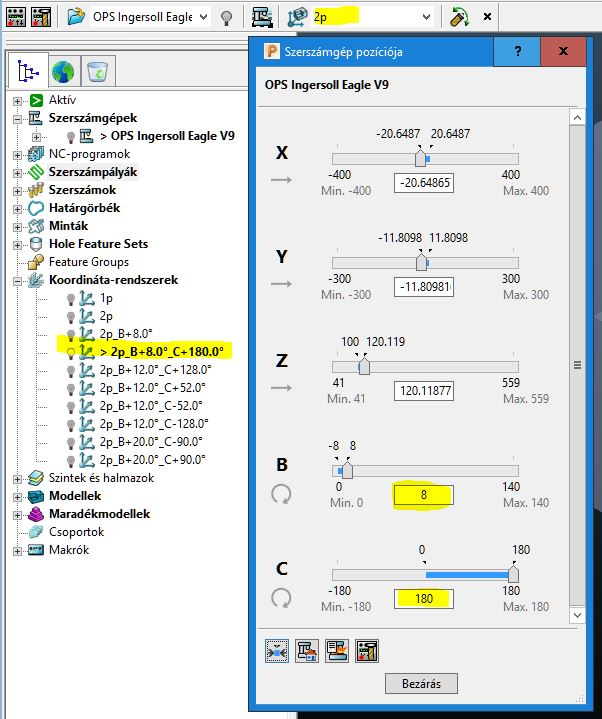Expand the Határgörbék node
602x719 pixels.
tap(17, 209)
